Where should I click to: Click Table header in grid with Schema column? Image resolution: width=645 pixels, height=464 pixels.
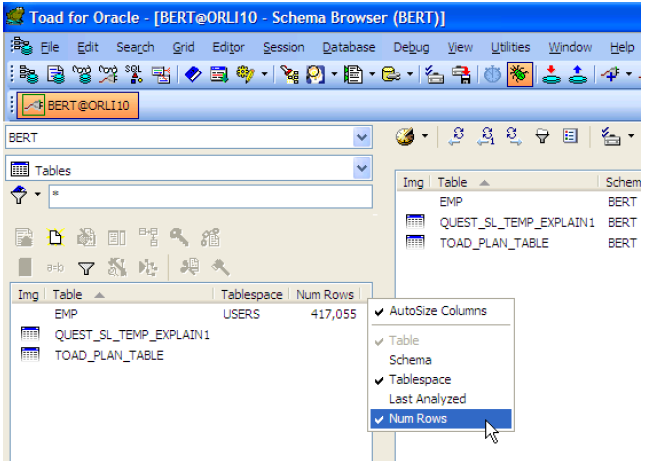point(514,182)
